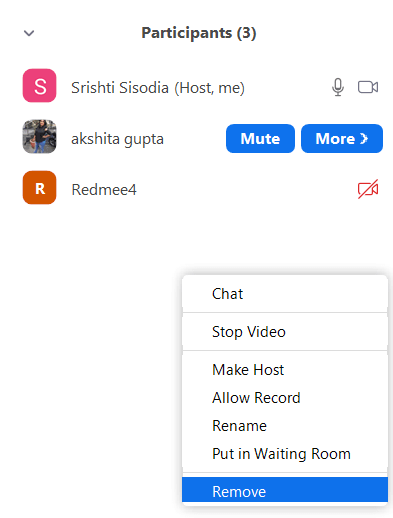This screenshot has width=393, height=518.
Task: Open the More options dropdown
Action: pyautogui.click(x=342, y=139)
